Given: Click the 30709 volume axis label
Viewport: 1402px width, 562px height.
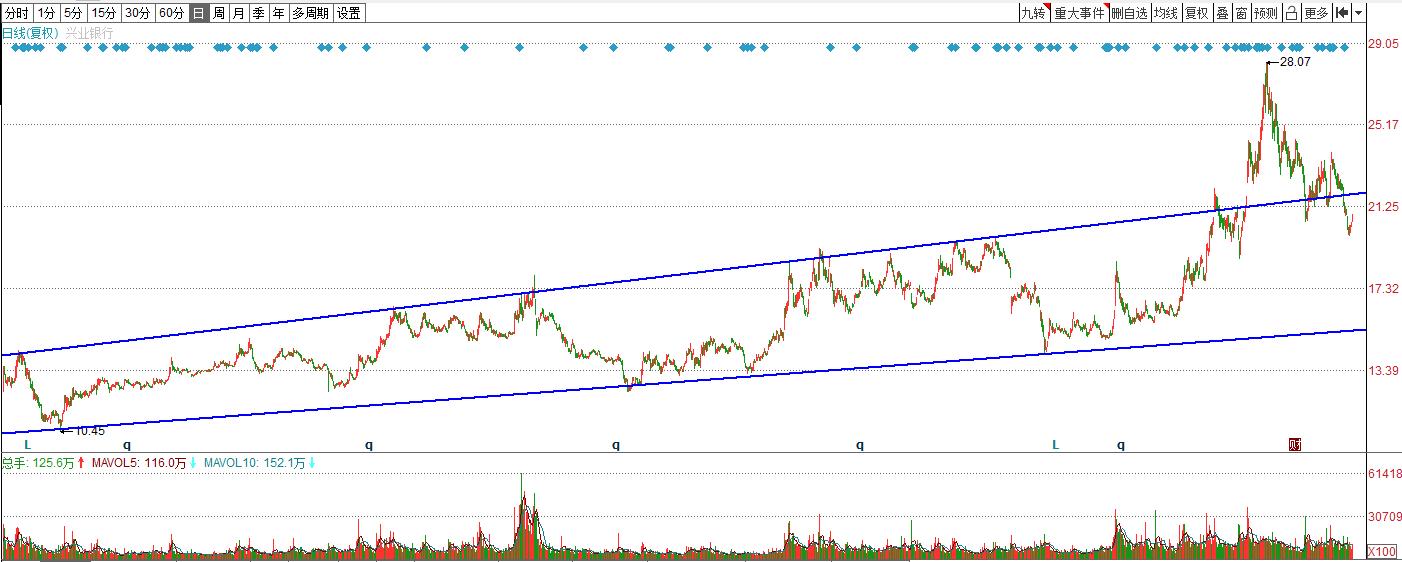Looking at the screenshot, I should (x=1383, y=517).
